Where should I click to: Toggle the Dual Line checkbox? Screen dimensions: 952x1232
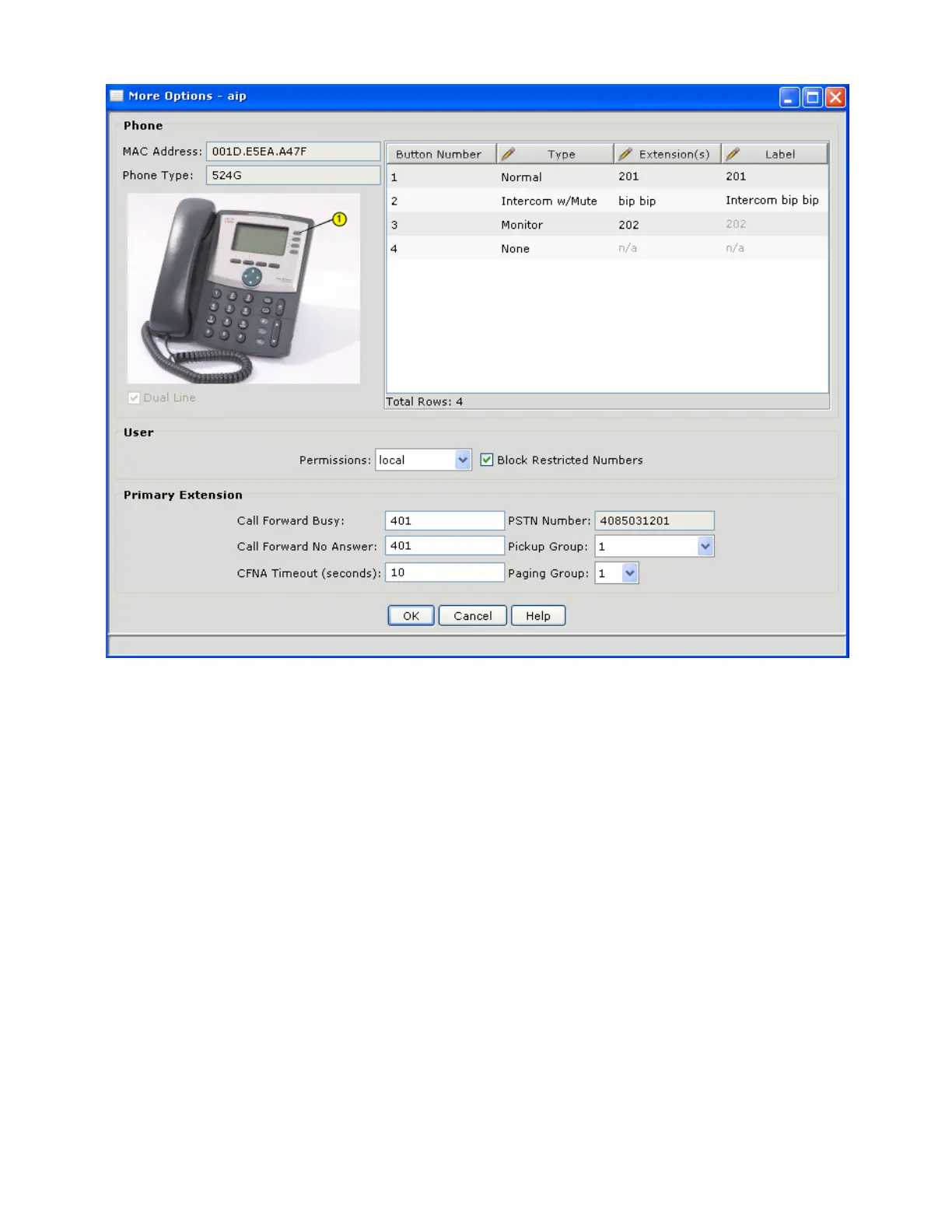click(134, 397)
